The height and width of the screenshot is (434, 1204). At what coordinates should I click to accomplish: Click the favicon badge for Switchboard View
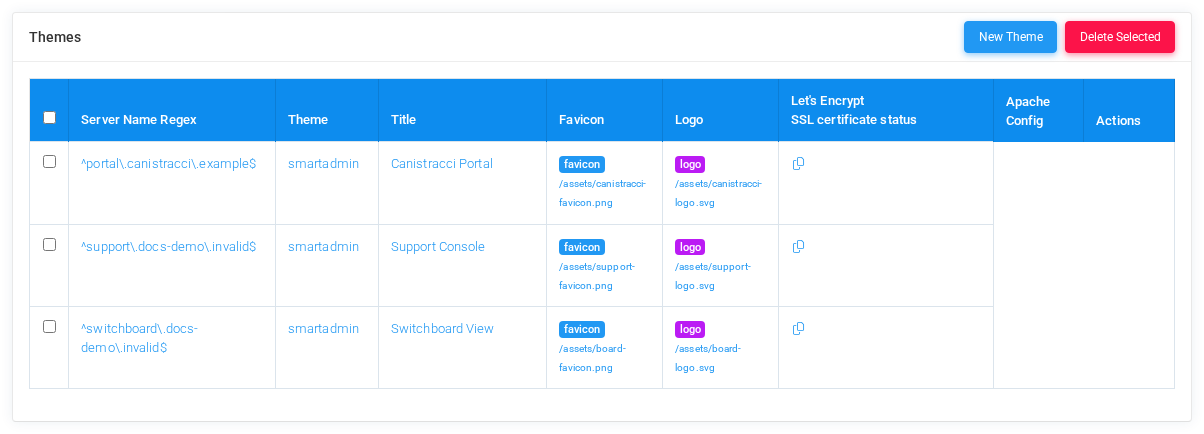click(x=582, y=329)
